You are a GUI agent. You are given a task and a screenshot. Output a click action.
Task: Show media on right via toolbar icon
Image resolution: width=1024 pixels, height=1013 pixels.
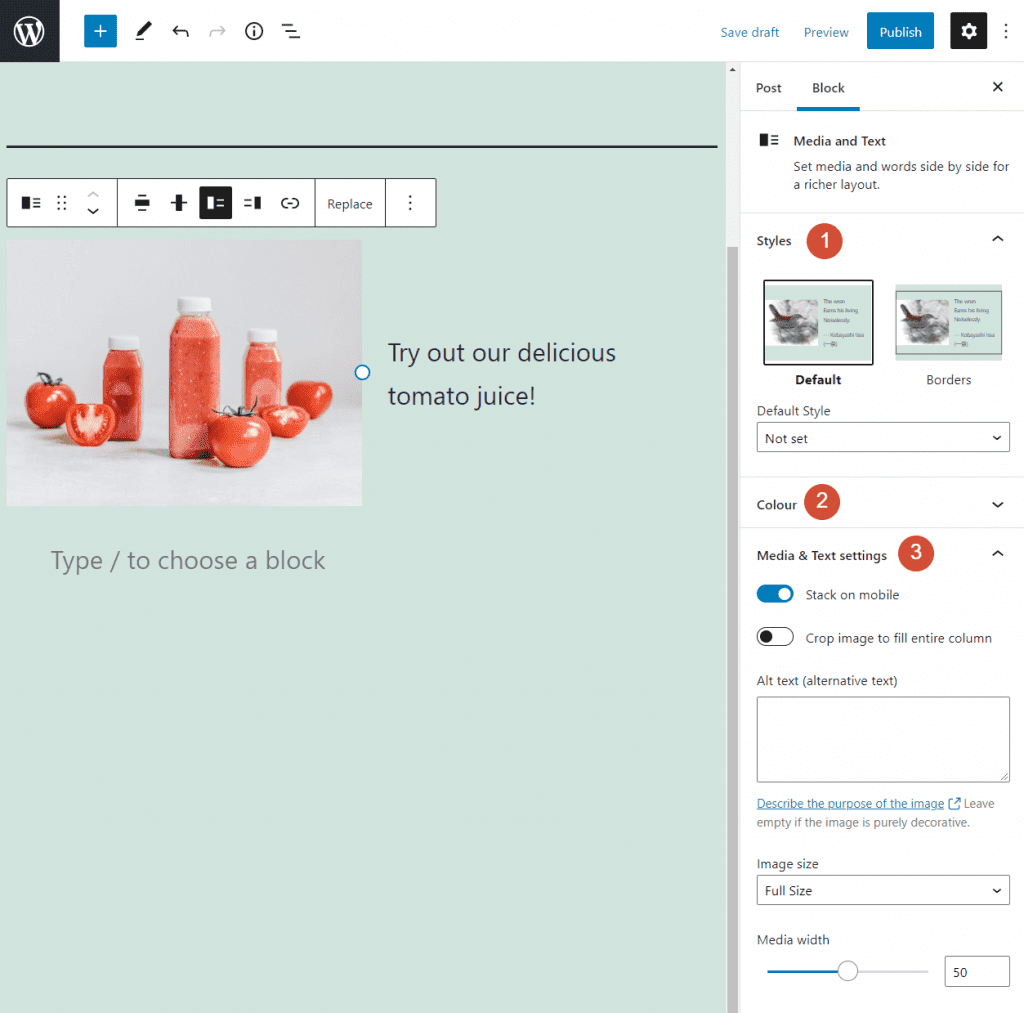coord(251,202)
